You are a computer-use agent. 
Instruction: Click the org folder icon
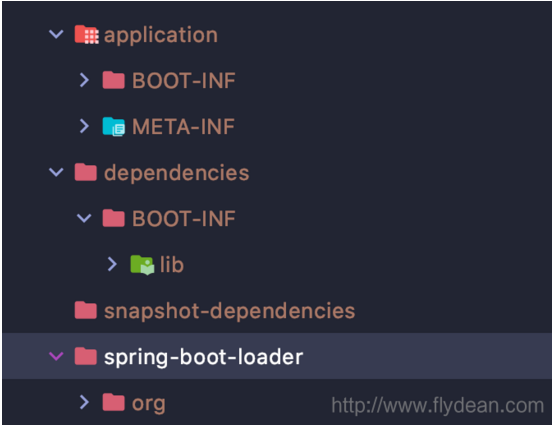[113, 402]
